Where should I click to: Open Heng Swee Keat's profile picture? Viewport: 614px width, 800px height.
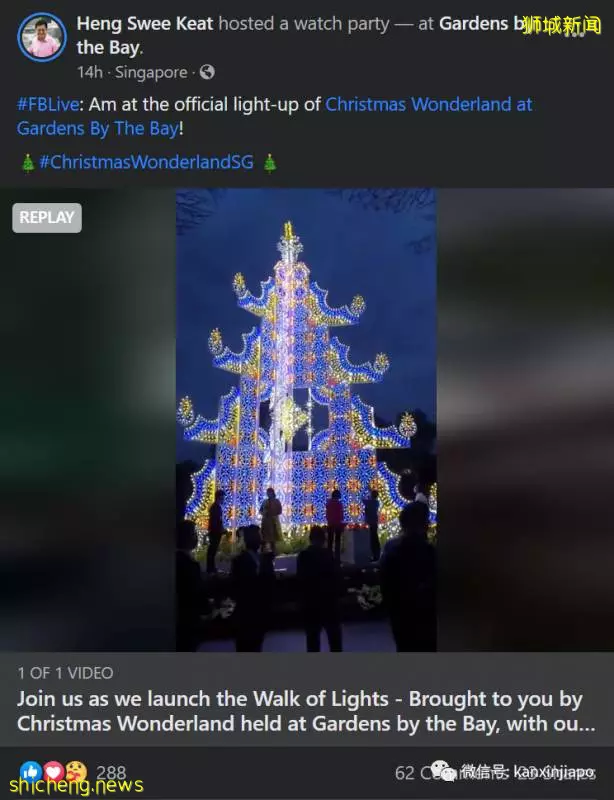42,38
